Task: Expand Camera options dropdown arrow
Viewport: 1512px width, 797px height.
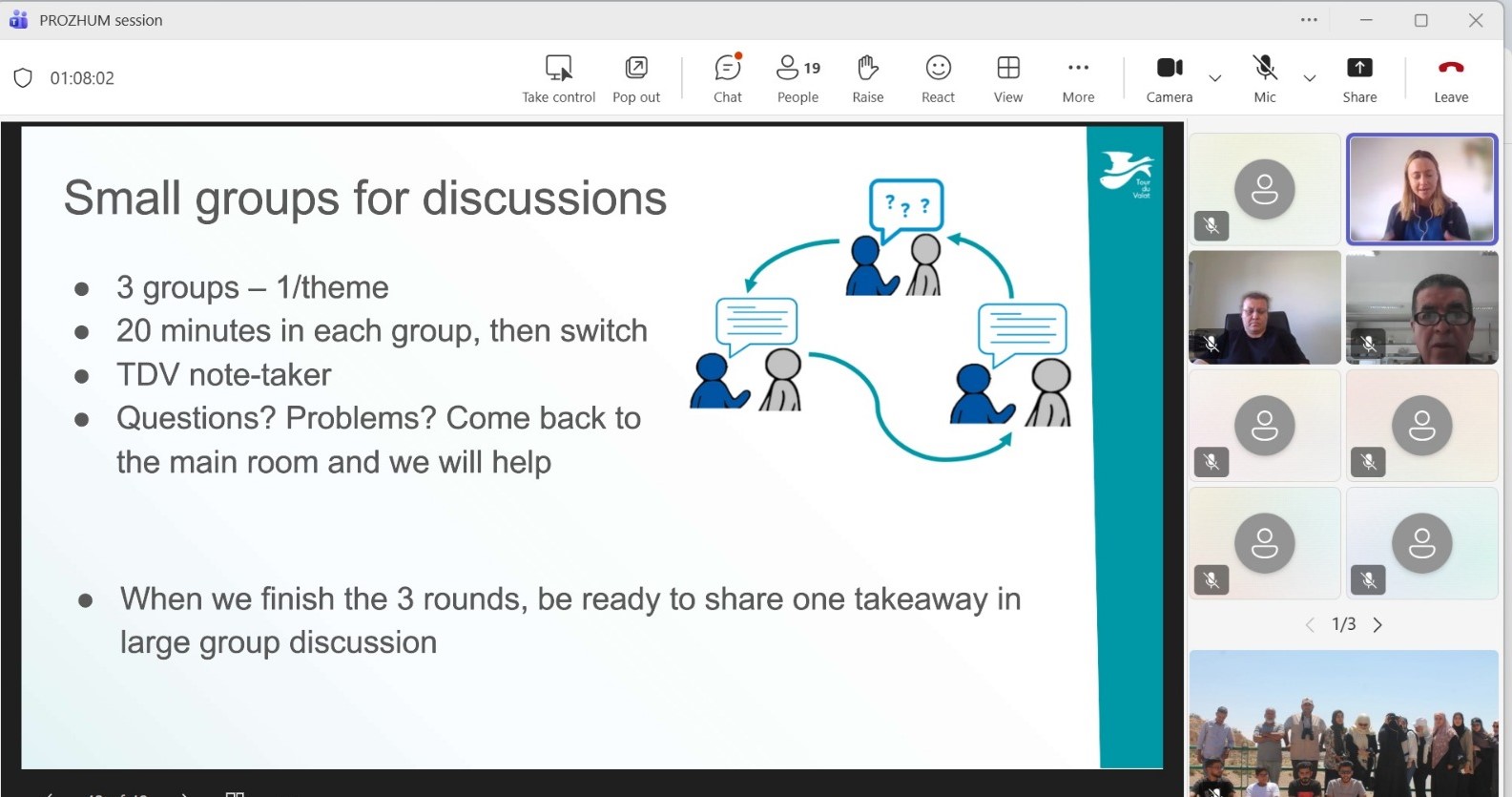Action: click(x=1215, y=78)
